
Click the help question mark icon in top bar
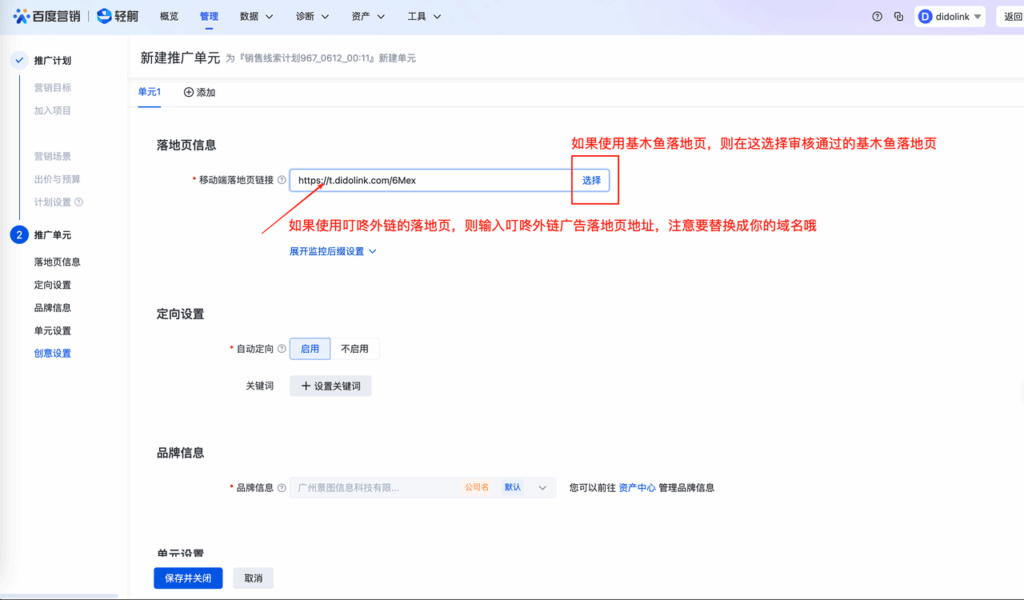pyautogui.click(x=877, y=17)
